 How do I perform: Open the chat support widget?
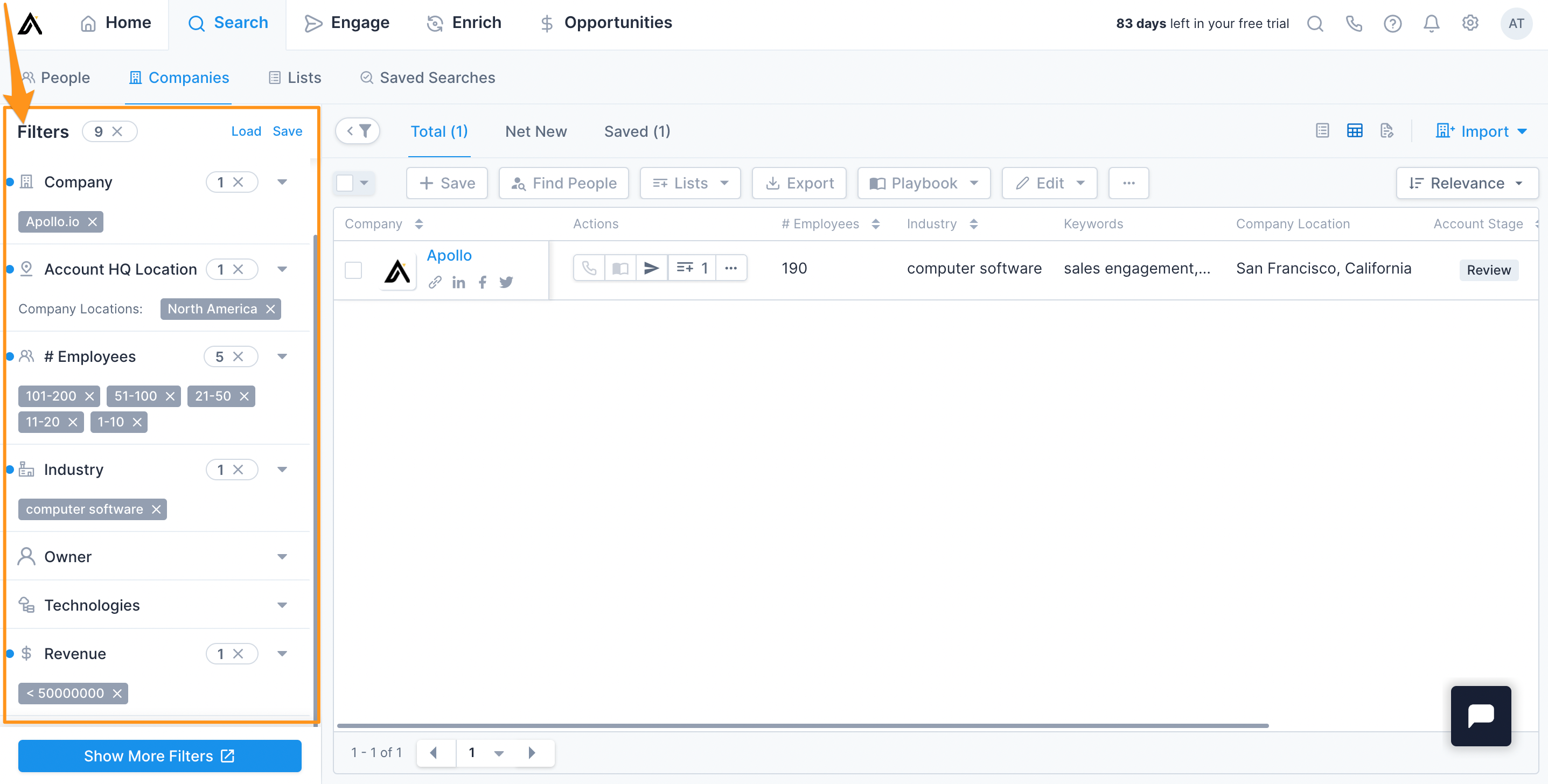(x=1481, y=716)
